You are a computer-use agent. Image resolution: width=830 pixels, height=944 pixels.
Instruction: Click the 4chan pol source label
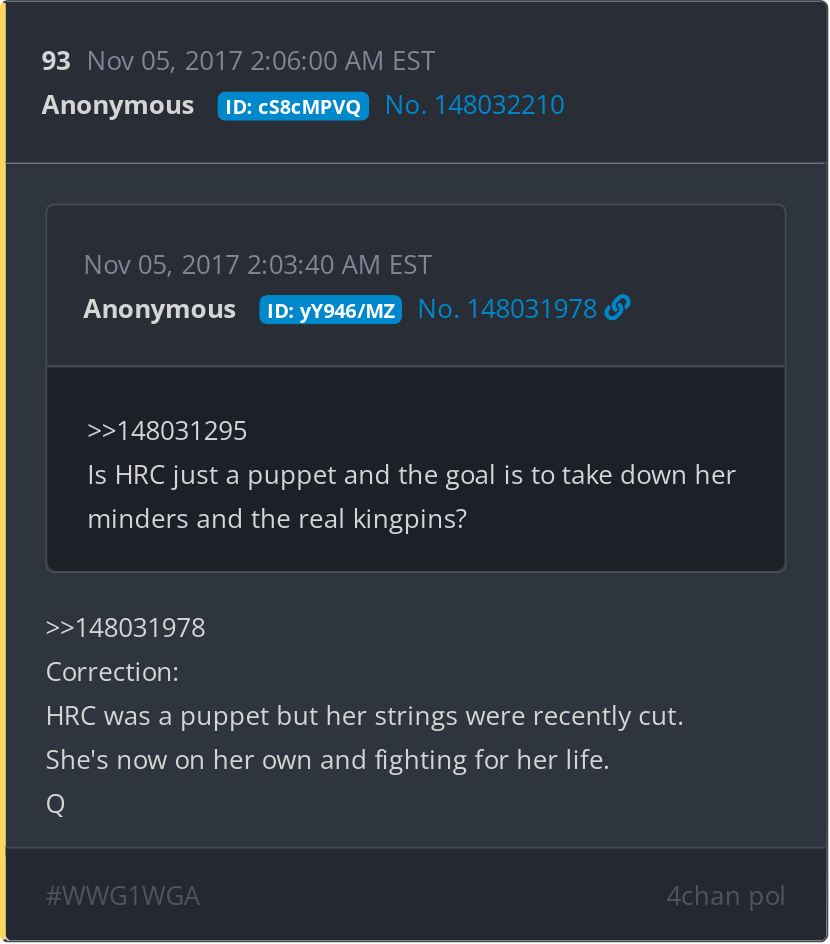coord(726,896)
